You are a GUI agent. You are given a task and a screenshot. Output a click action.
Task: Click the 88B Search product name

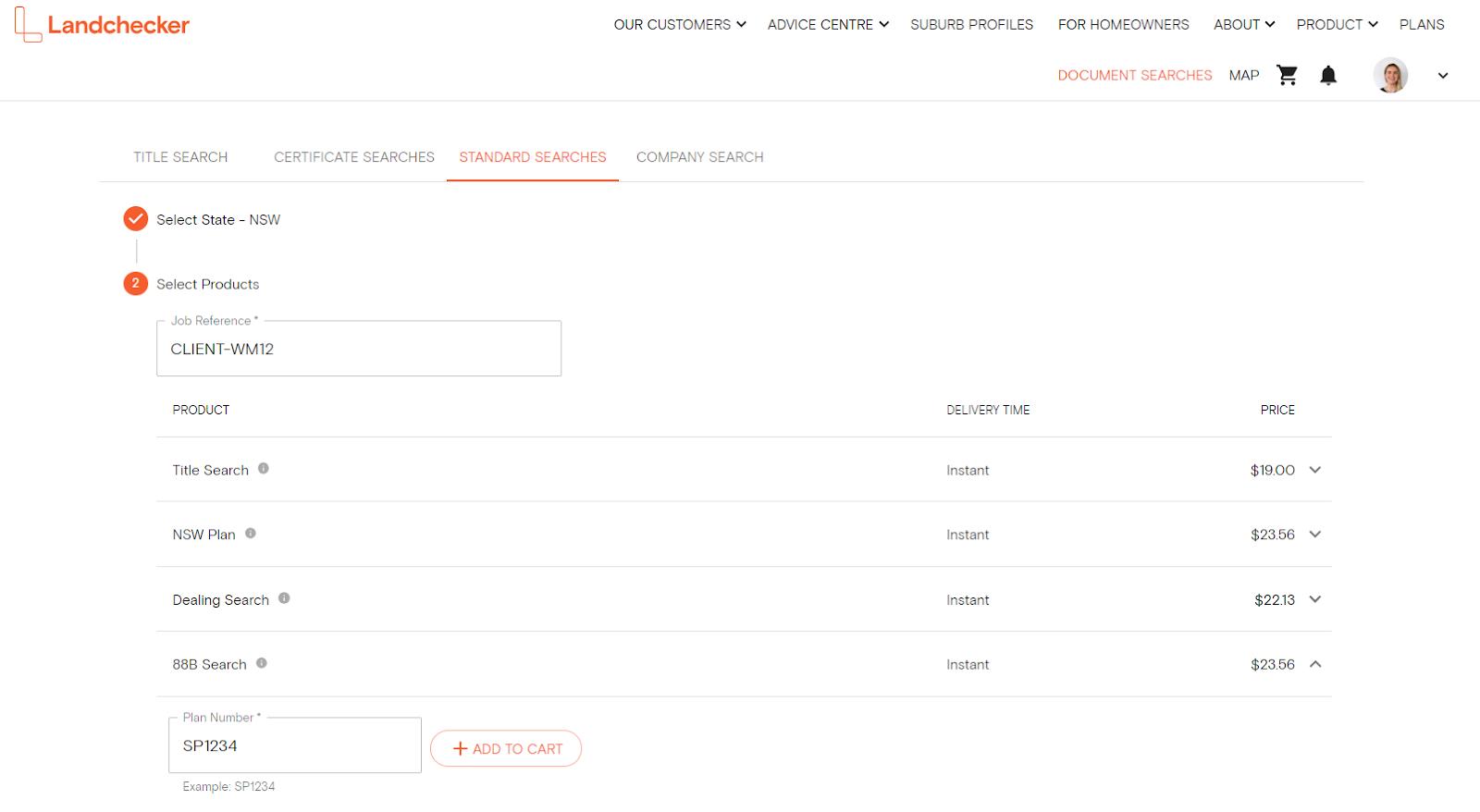pos(210,665)
